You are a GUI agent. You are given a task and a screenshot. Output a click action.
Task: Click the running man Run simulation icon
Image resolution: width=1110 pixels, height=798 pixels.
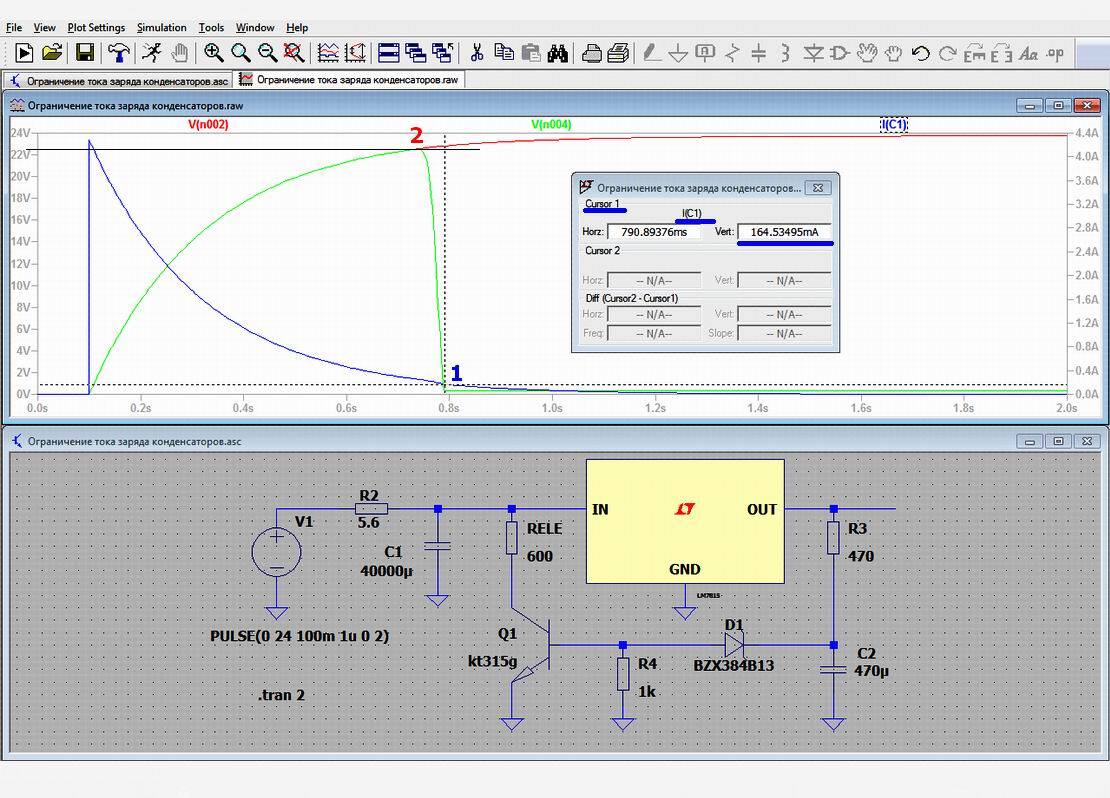(x=151, y=52)
